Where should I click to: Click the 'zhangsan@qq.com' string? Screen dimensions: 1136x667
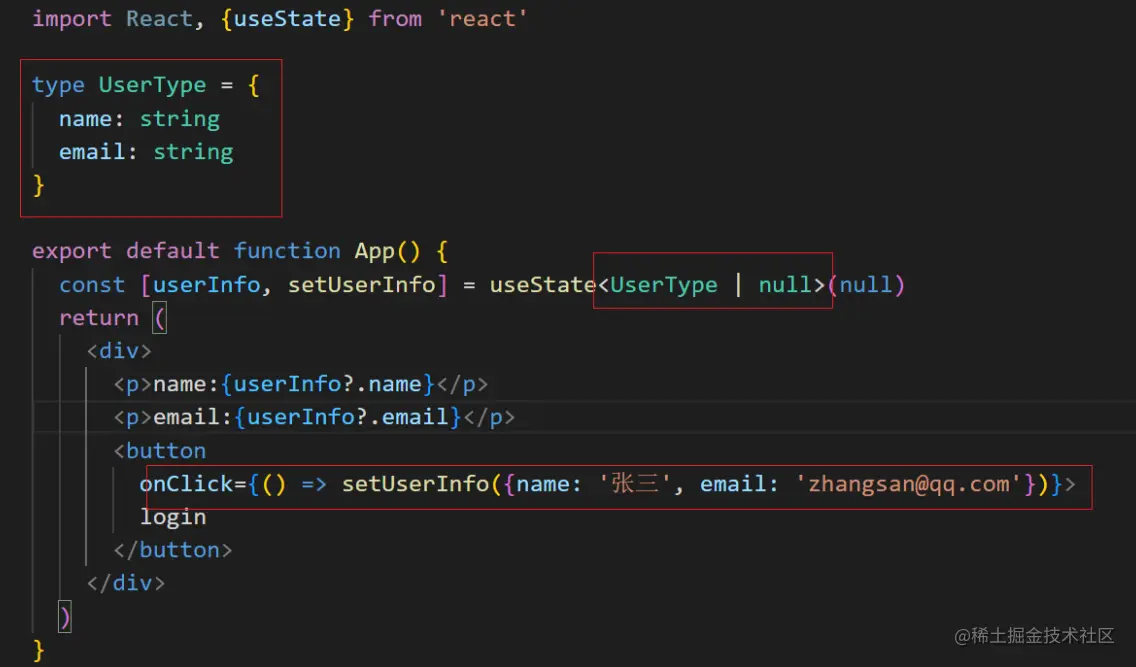click(x=909, y=483)
